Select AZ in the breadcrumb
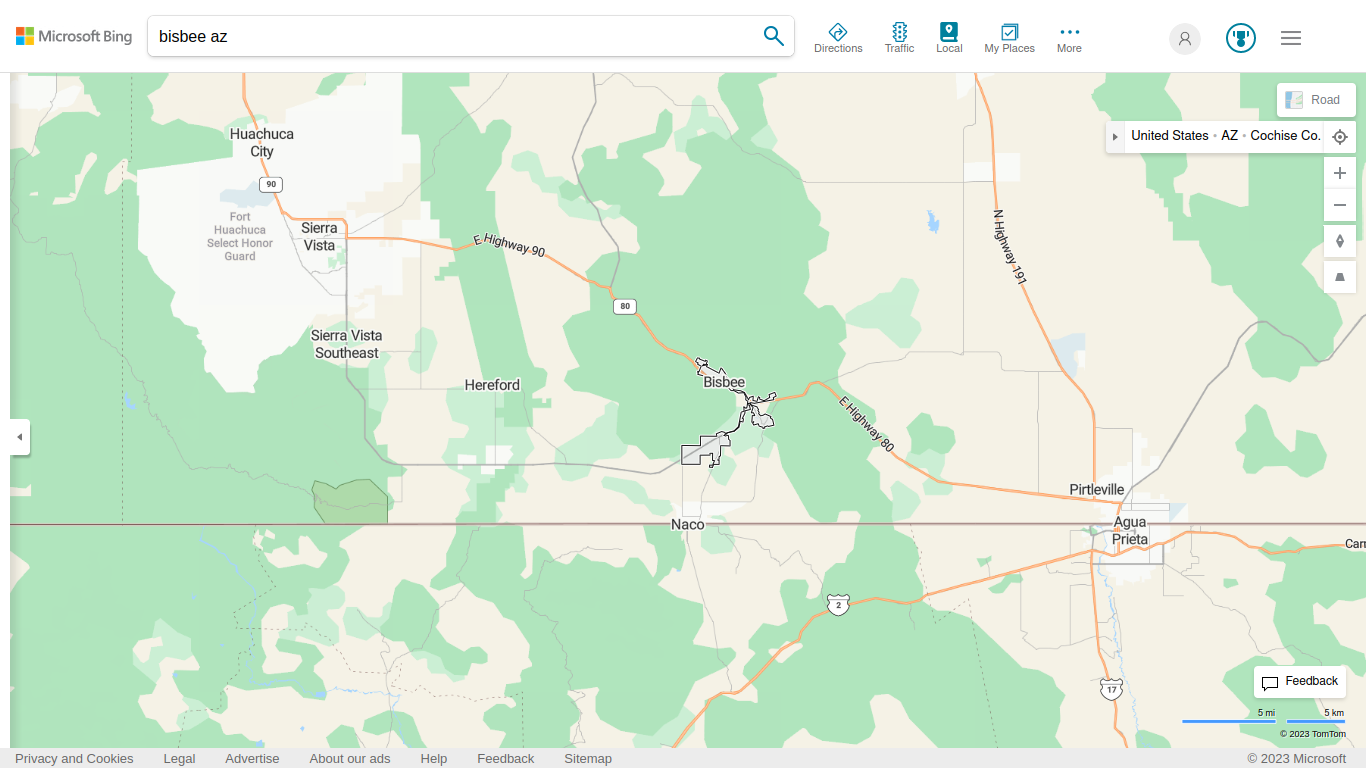This screenshot has width=1366, height=768. click(1229, 135)
